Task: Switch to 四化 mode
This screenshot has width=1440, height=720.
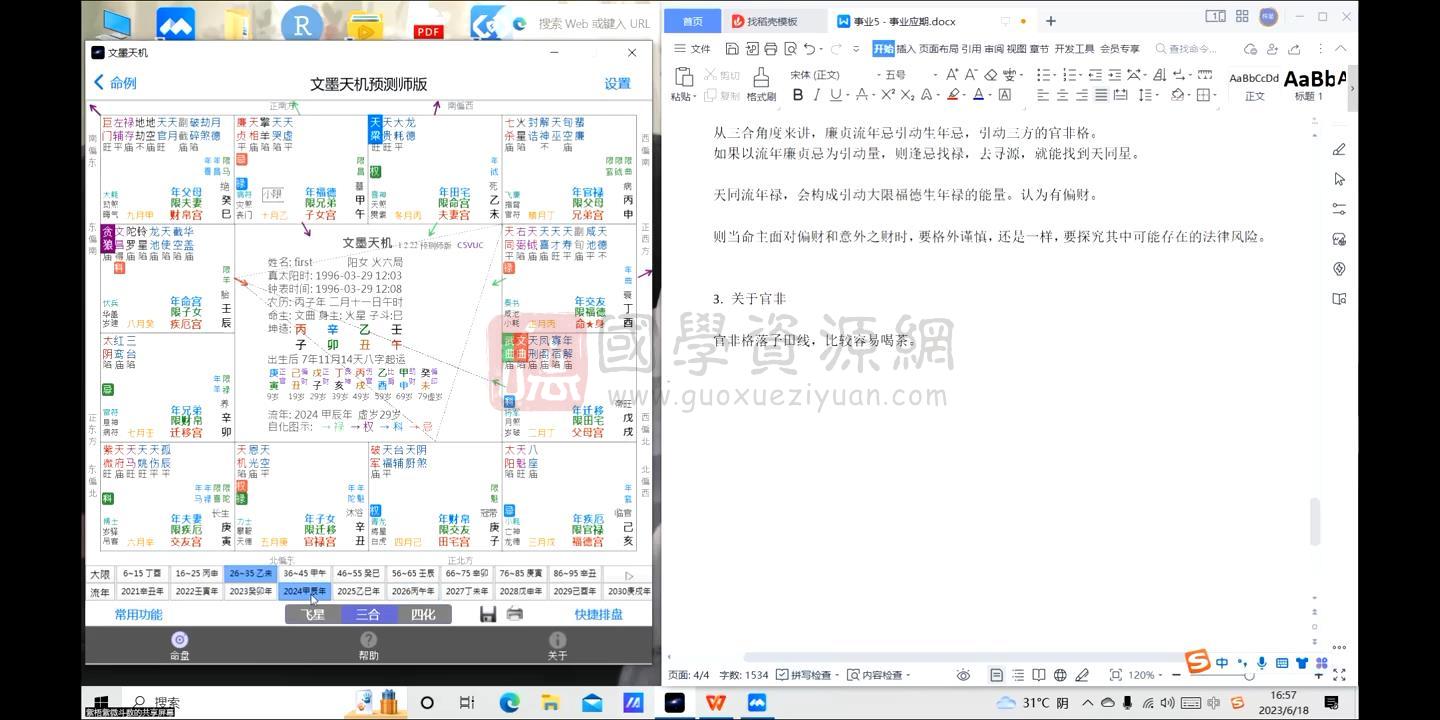Action: [x=424, y=614]
